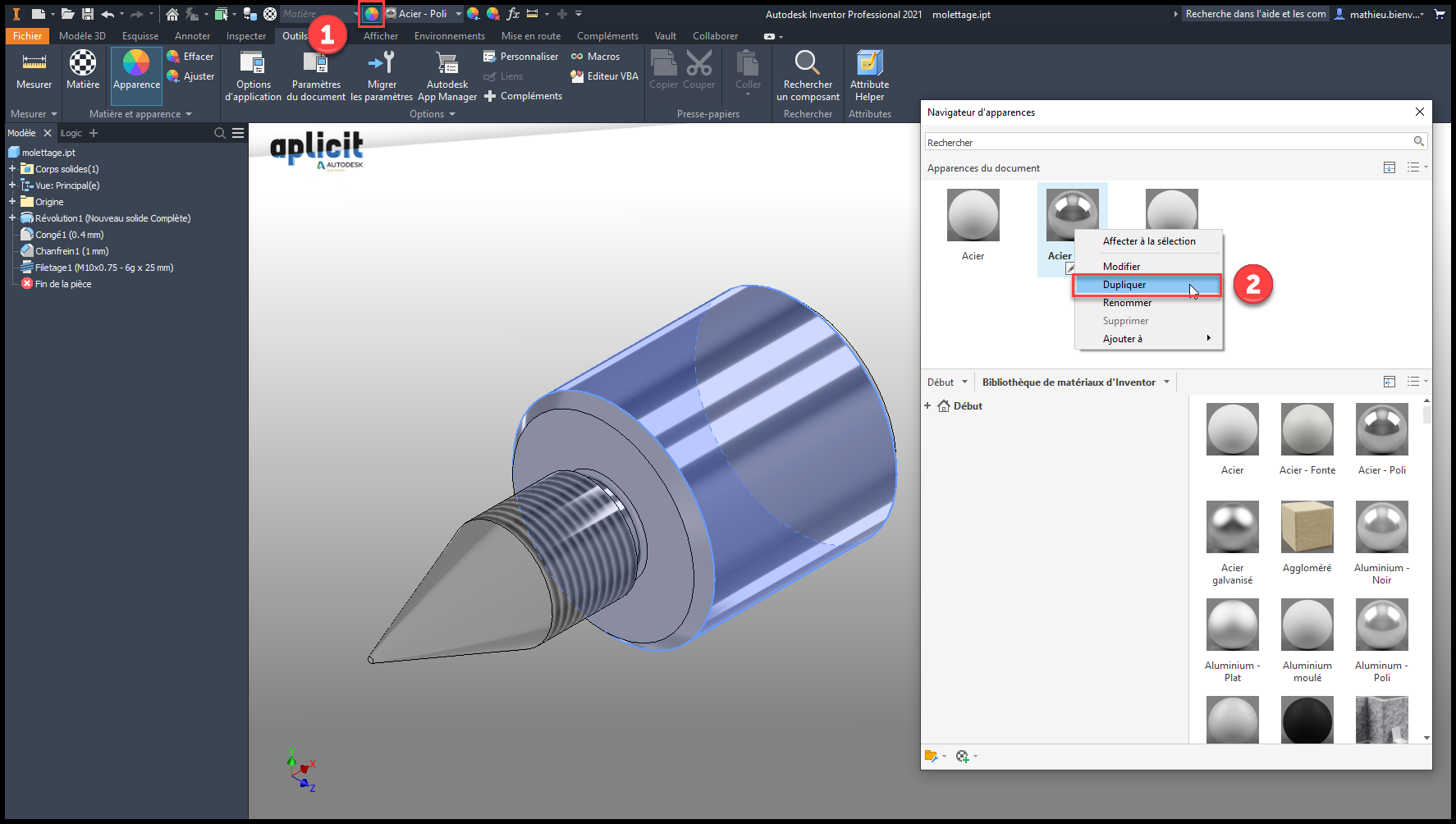Screen dimensions: 1456x824
Task: Expand the Origine folder node
Action: click(12, 202)
